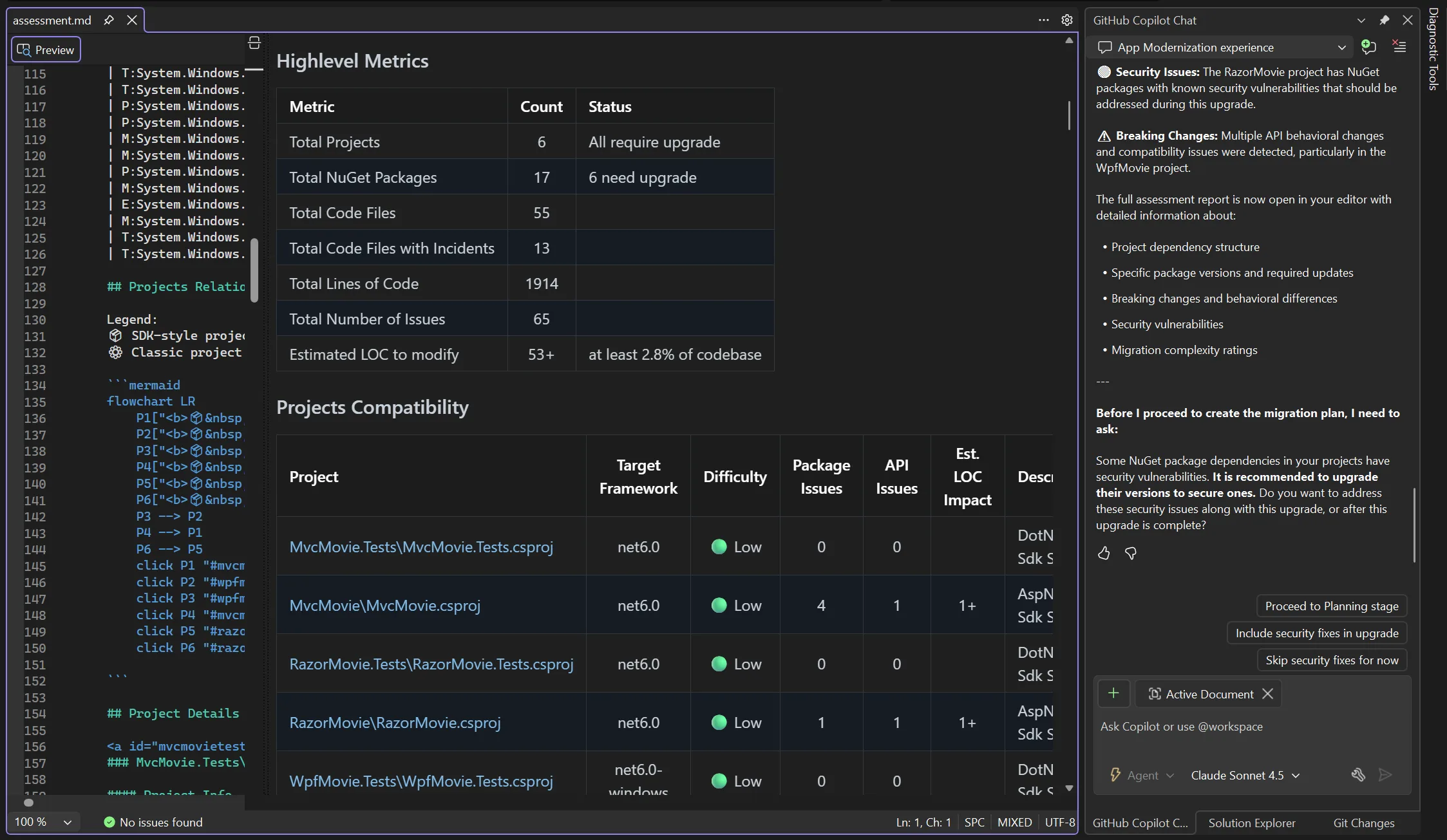Viewport: 1447px width, 840px height.
Task: Toggle split editor orientation icon
Action: tap(254, 43)
